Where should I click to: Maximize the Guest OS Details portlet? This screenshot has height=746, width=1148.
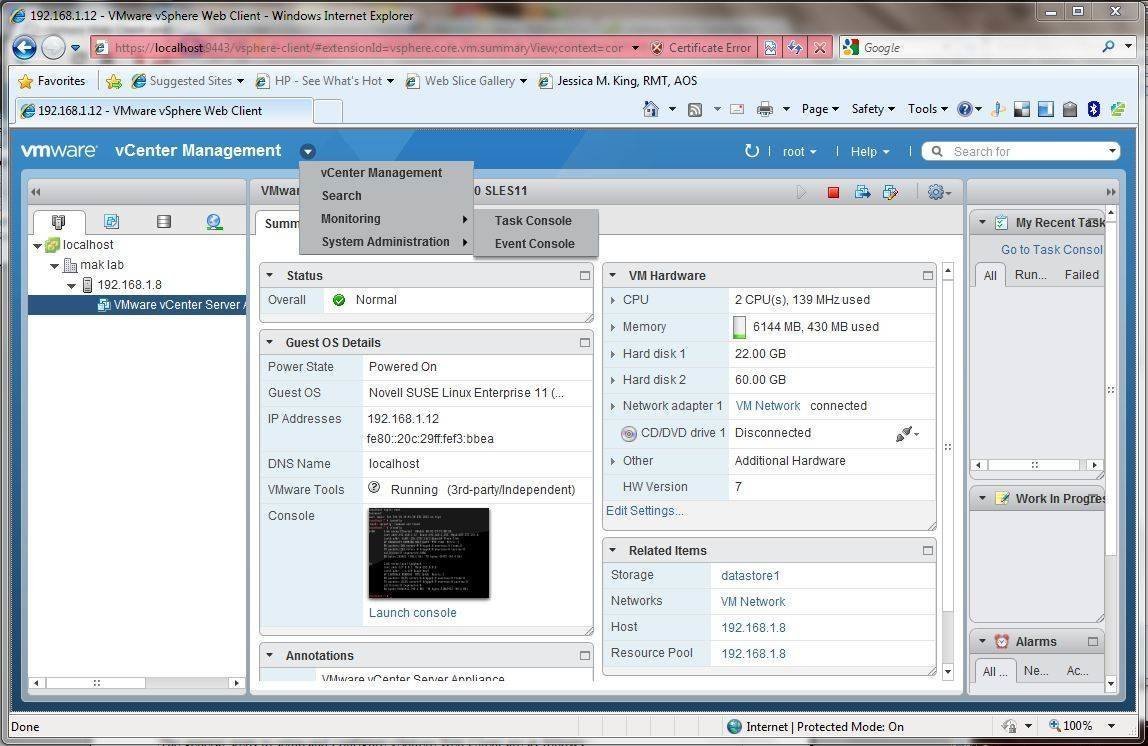(x=584, y=342)
